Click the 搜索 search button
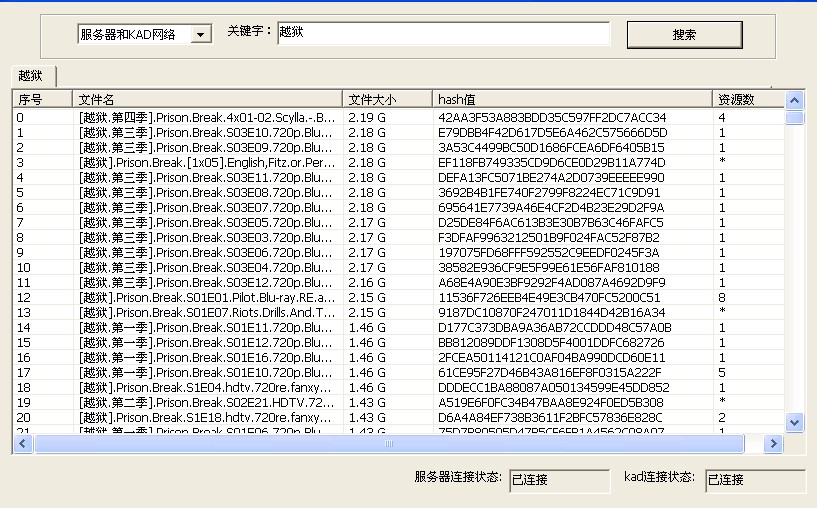817x508 pixels. pos(684,35)
